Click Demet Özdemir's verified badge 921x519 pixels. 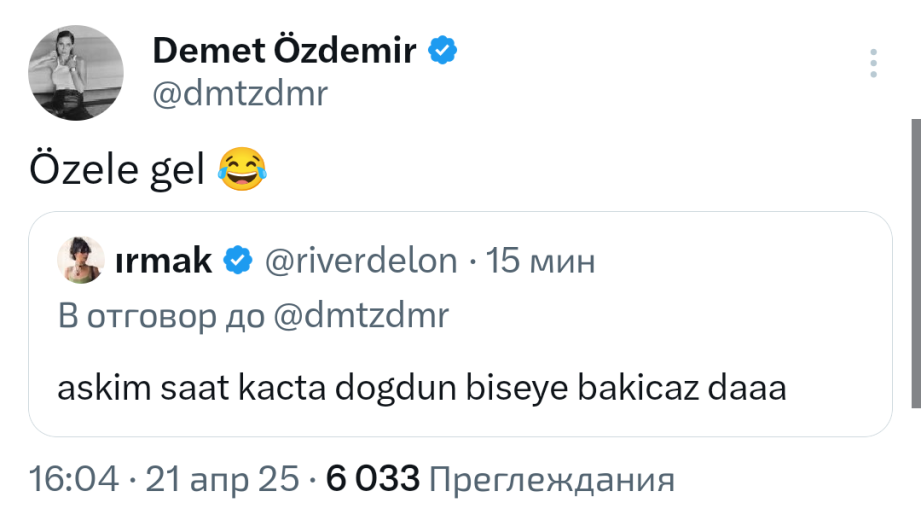[443, 50]
